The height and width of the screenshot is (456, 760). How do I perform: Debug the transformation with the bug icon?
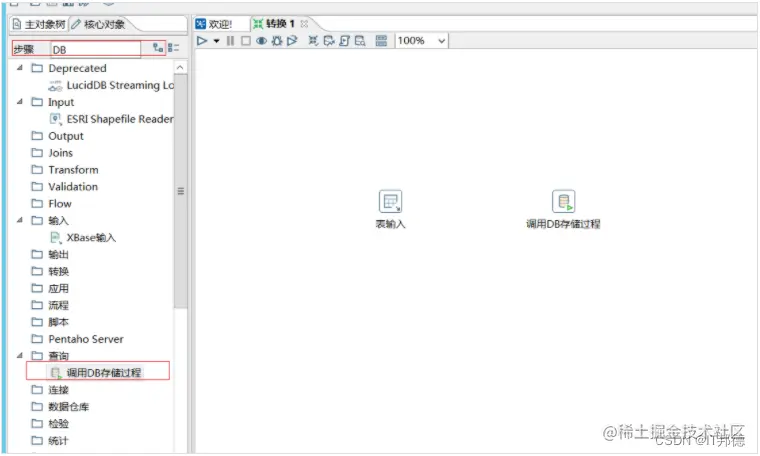coord(277,41)
